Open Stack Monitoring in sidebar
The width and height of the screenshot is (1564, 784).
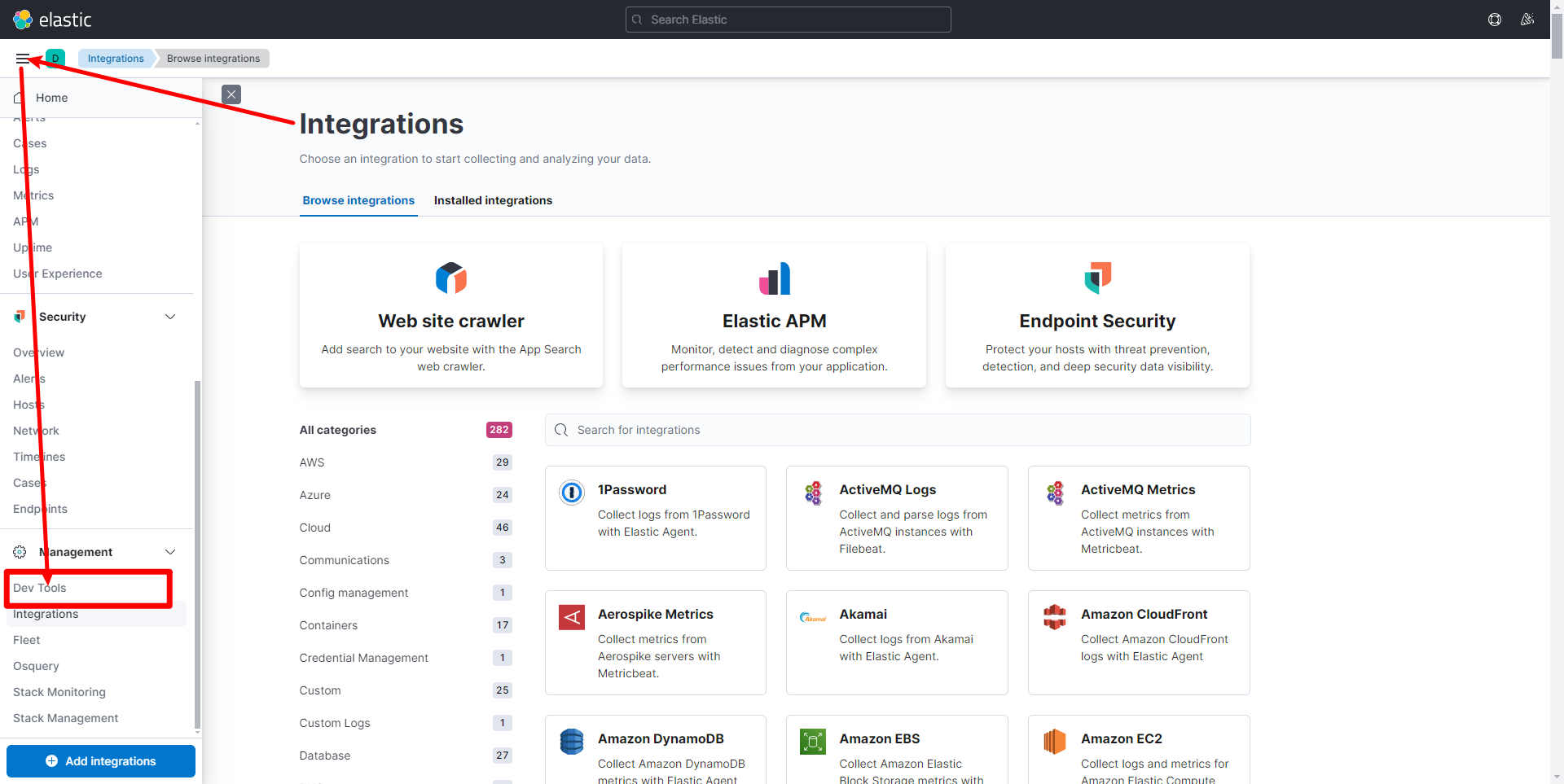(59, 692)
